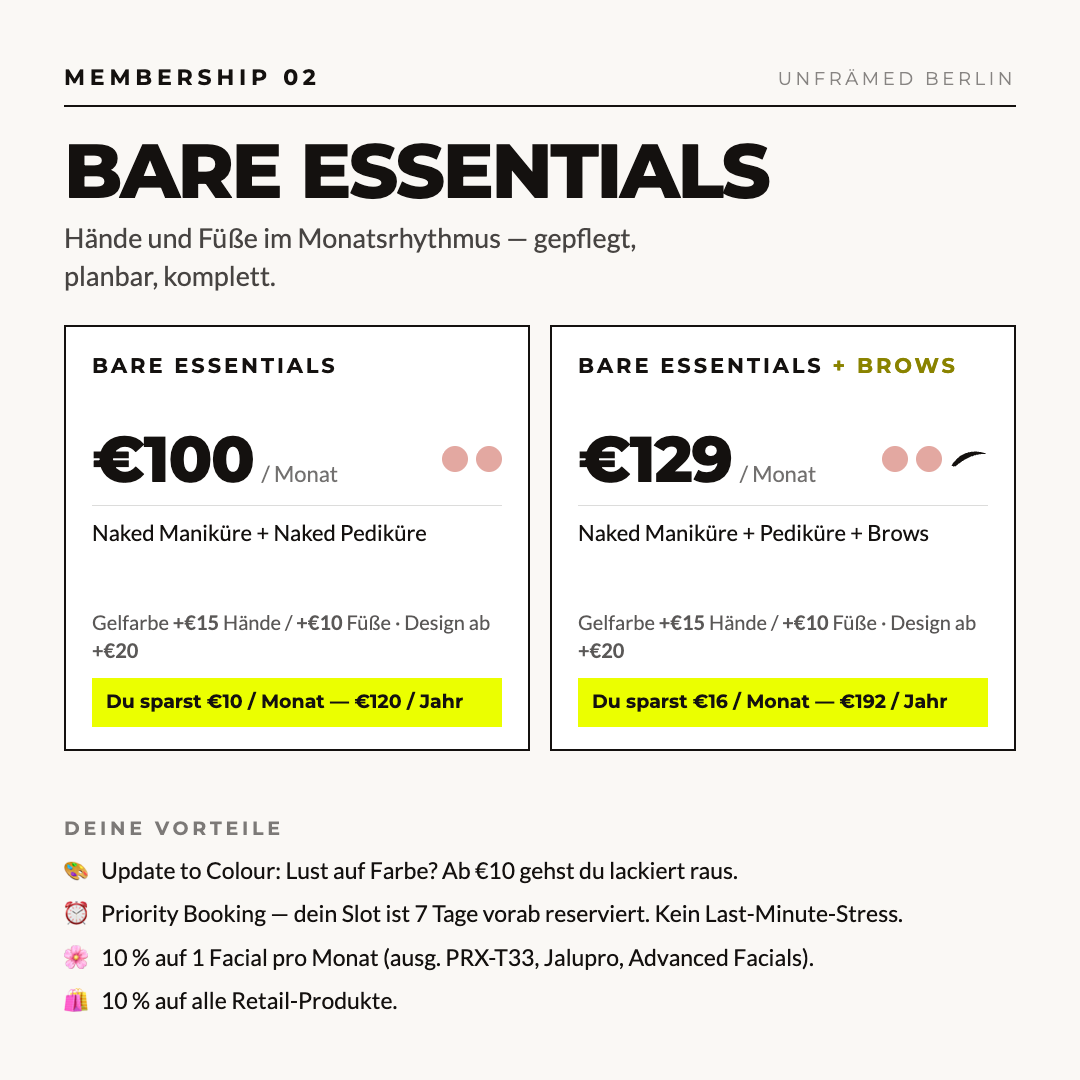The image size is (1080, 1080).
Task: Click the Priority Booking benefit line
Action: click(x=501, y=914)
